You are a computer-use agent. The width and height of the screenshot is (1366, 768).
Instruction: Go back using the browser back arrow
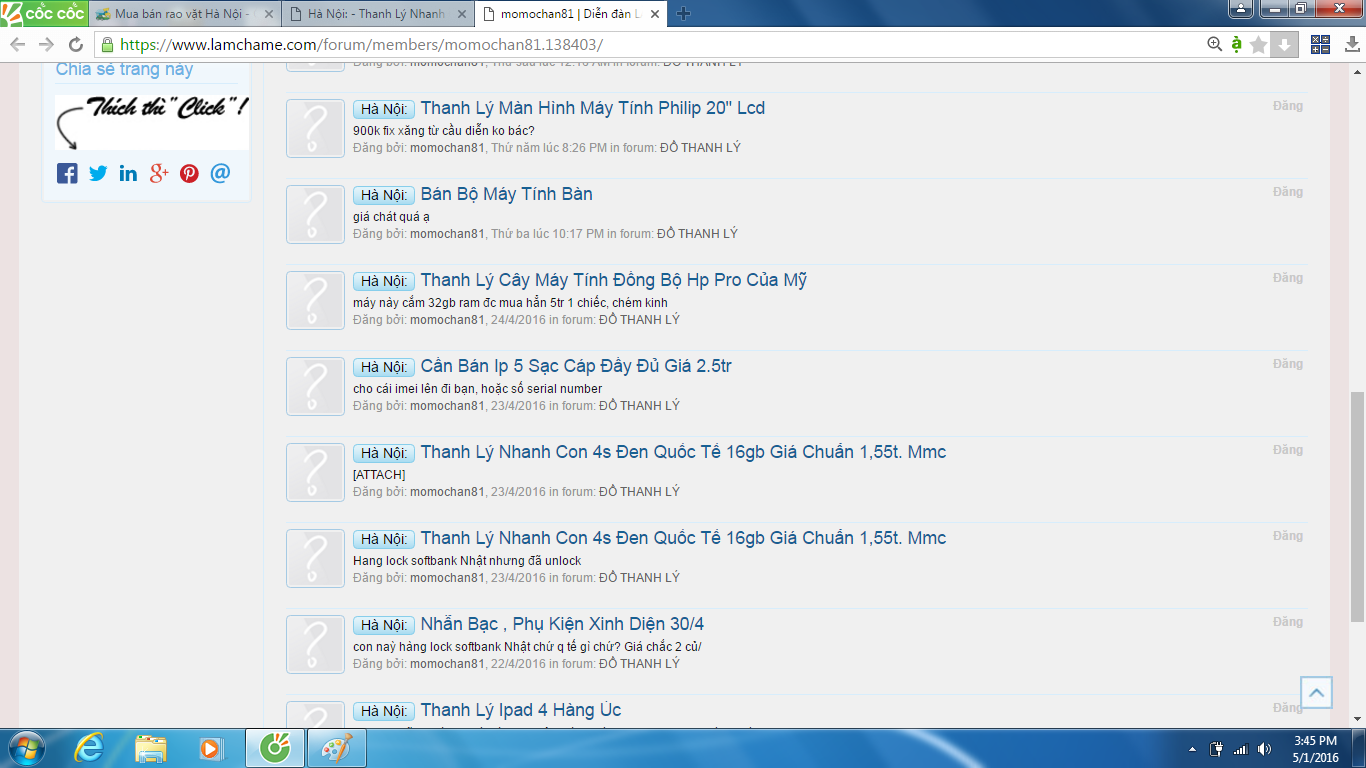coord(17,44)
